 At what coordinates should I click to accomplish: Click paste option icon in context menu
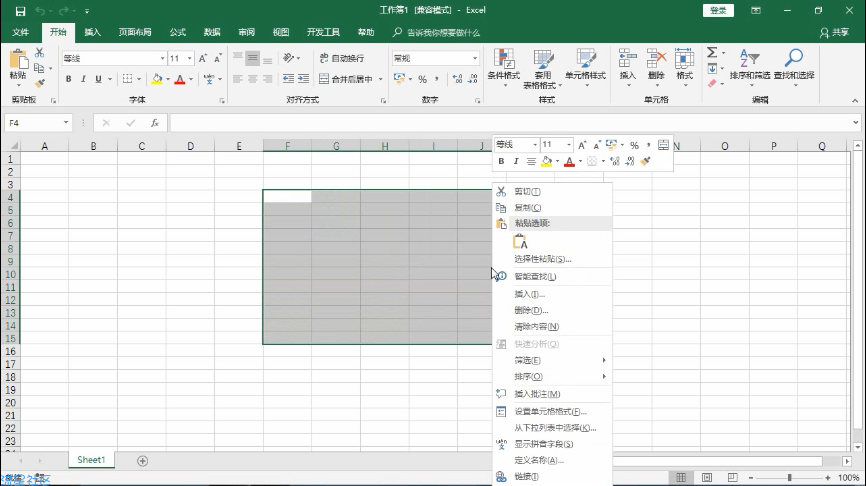(520, 241)
